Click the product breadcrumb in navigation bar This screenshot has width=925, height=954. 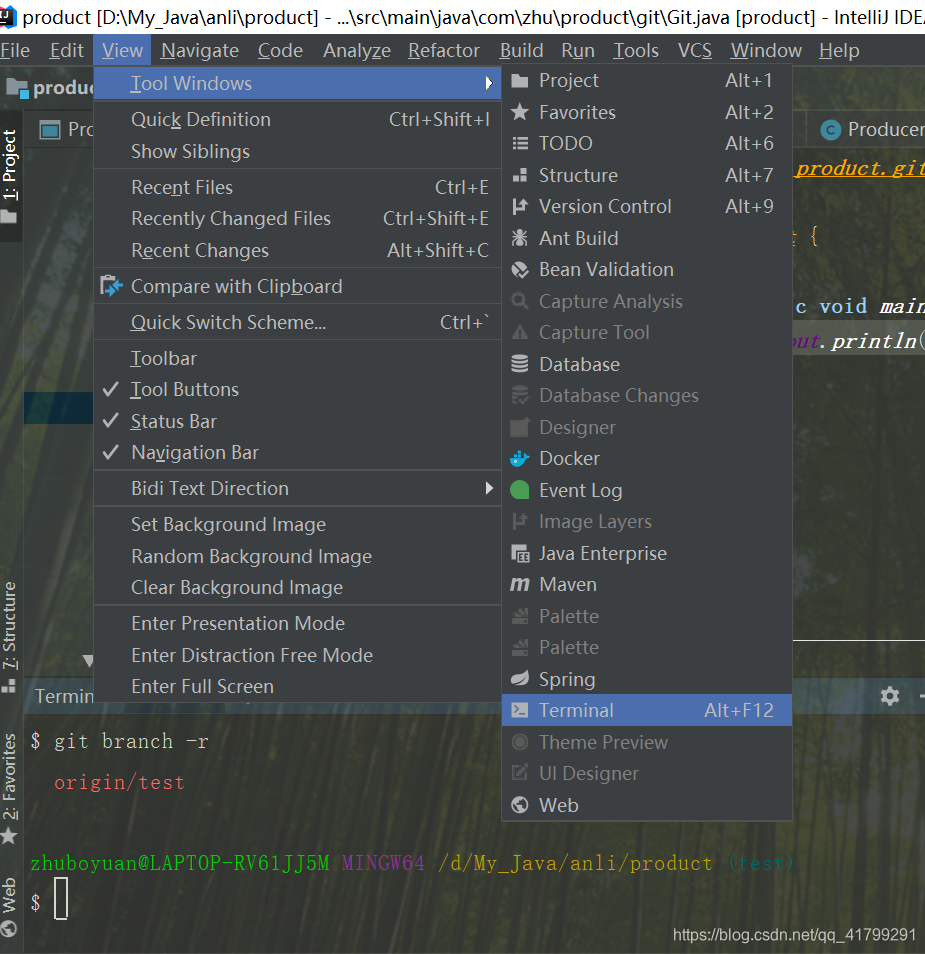(x=50, y=88)
